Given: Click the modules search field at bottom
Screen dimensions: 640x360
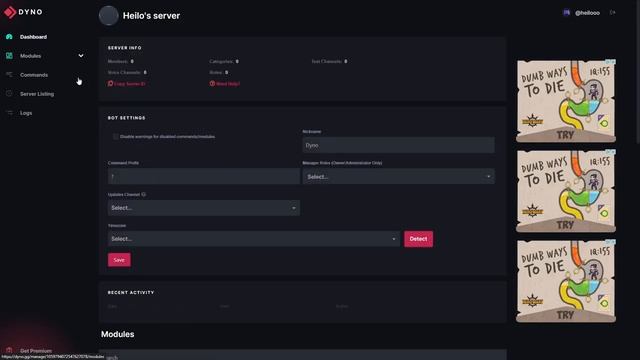Looking at the screenshot, I should click(303, 355).
